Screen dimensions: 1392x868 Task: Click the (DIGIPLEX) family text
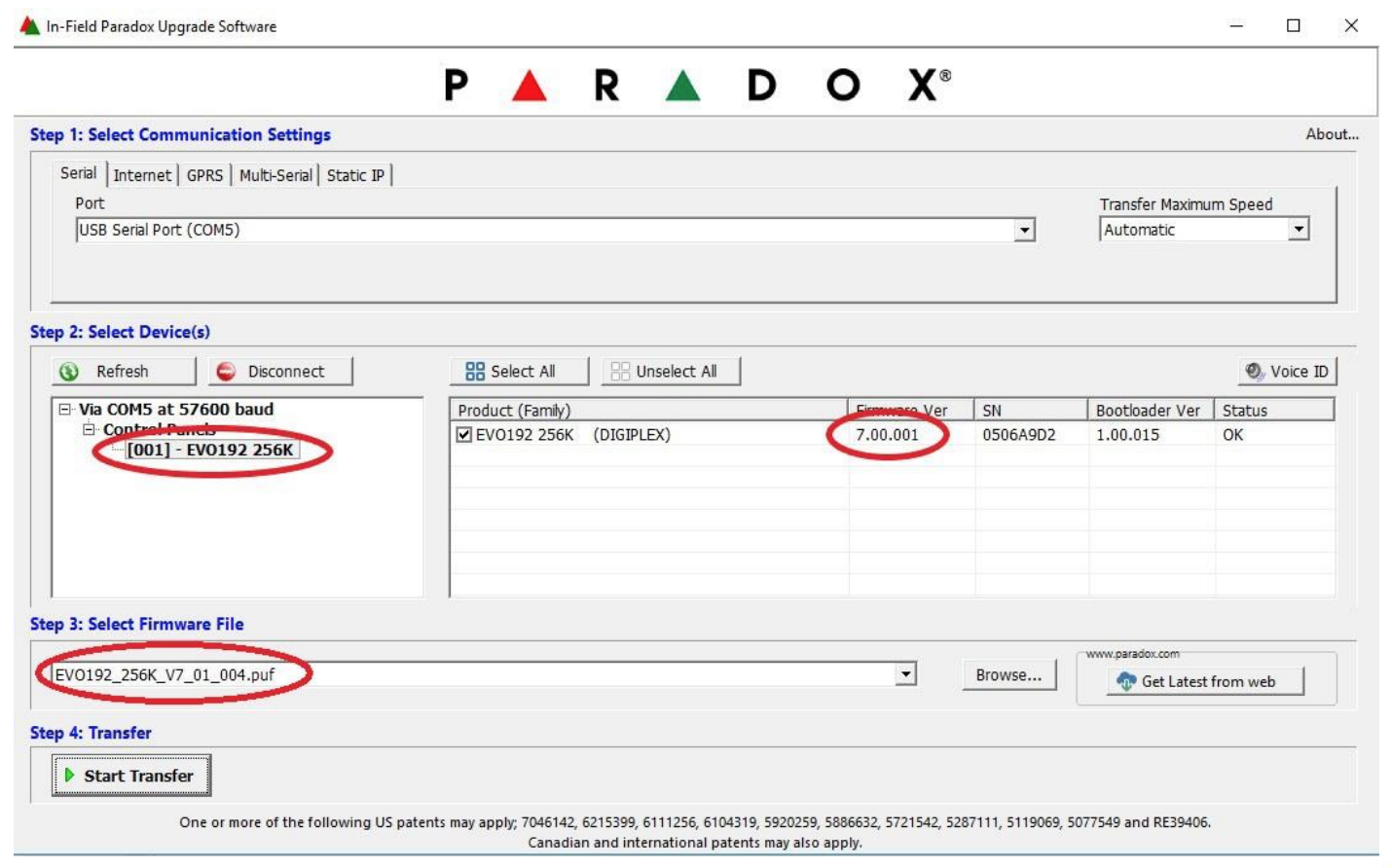[x=632, y=435]
